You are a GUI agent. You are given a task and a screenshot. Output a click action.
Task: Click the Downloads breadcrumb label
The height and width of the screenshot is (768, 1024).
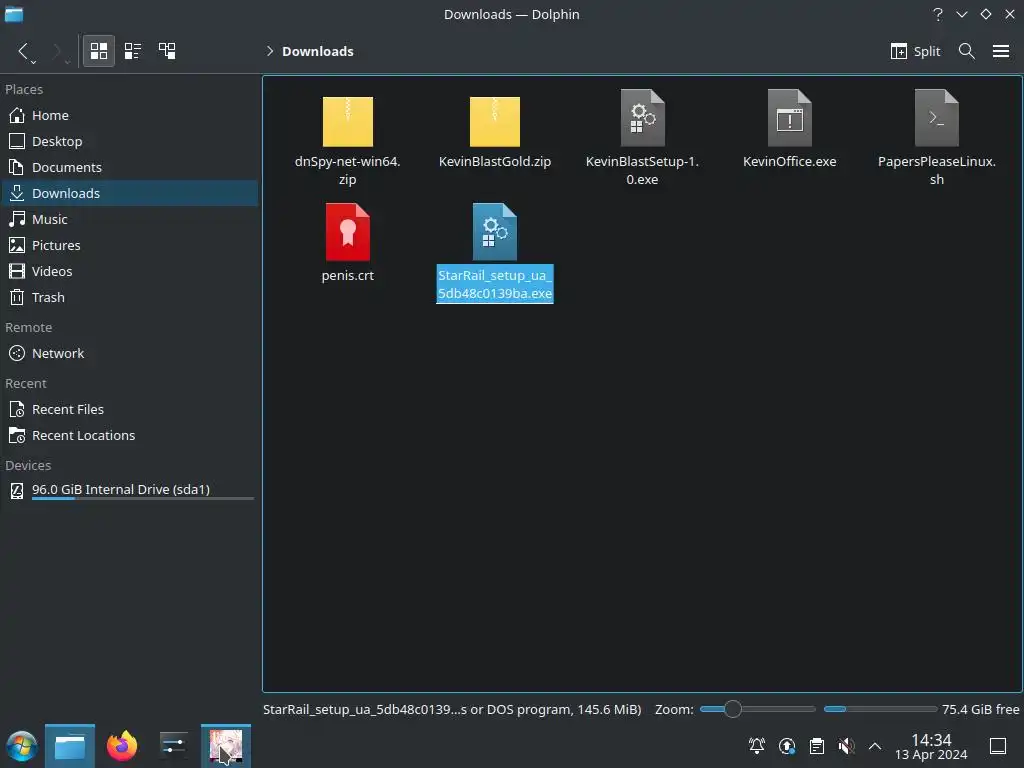coord(317,51)
